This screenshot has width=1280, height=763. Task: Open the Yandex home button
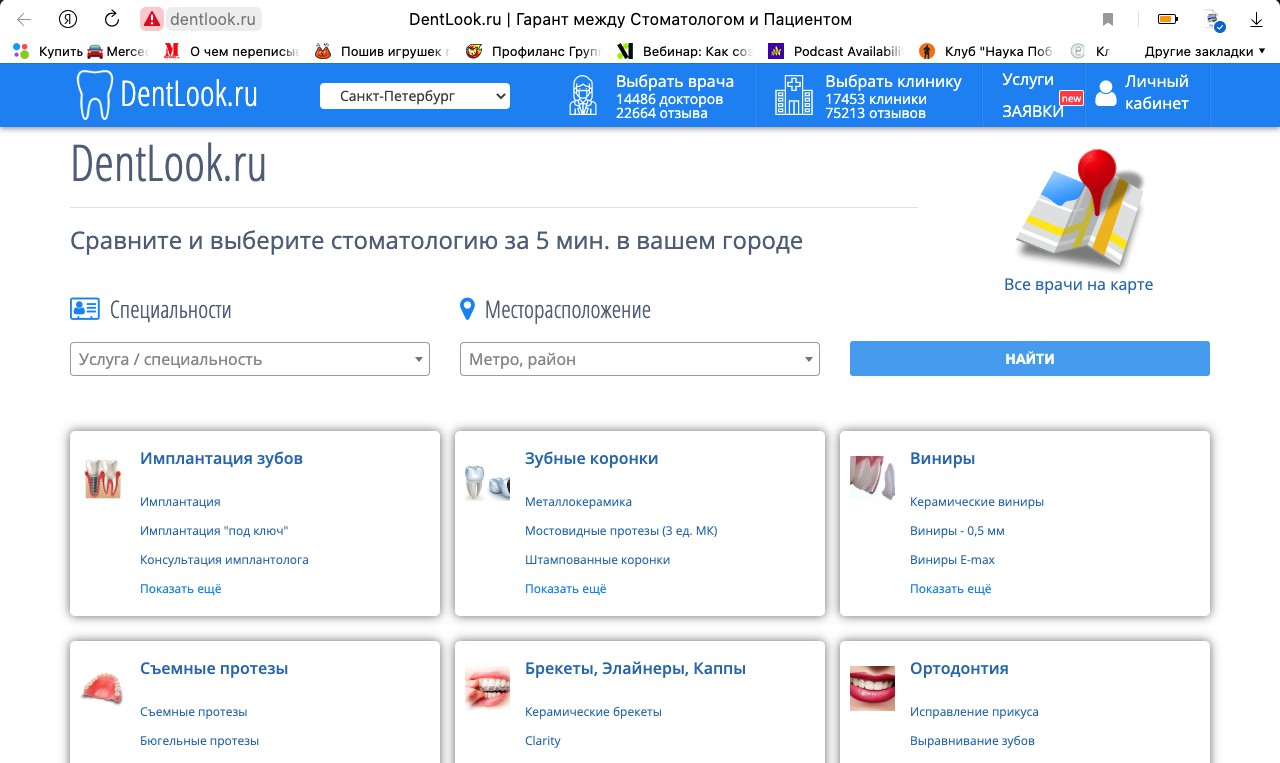tap(68, 19)
